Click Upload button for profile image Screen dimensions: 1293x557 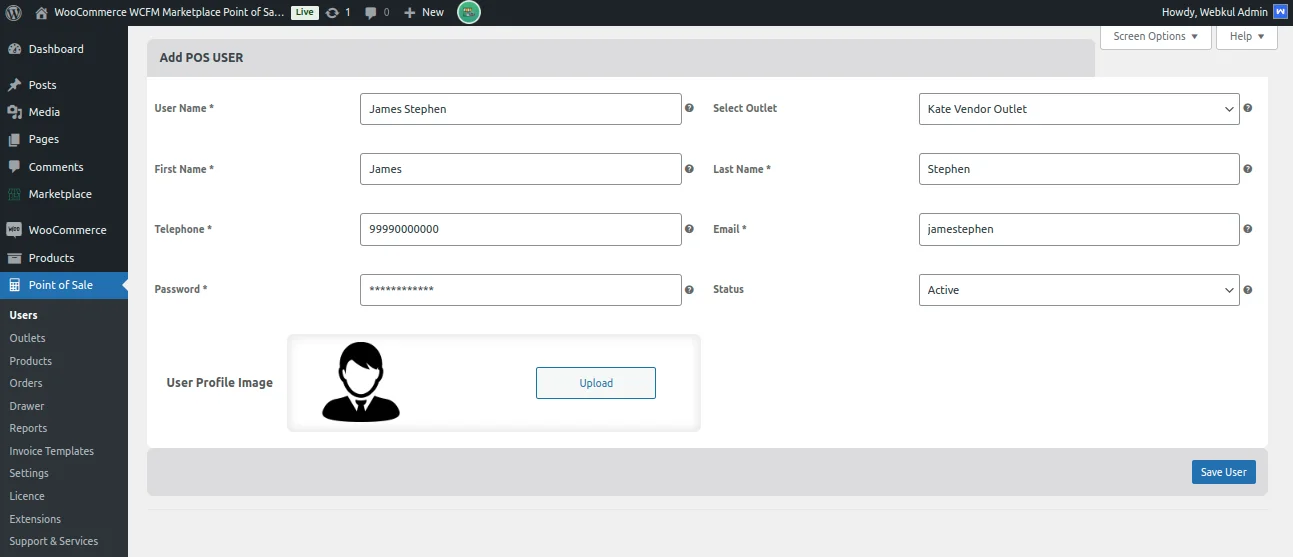(596, 383)
